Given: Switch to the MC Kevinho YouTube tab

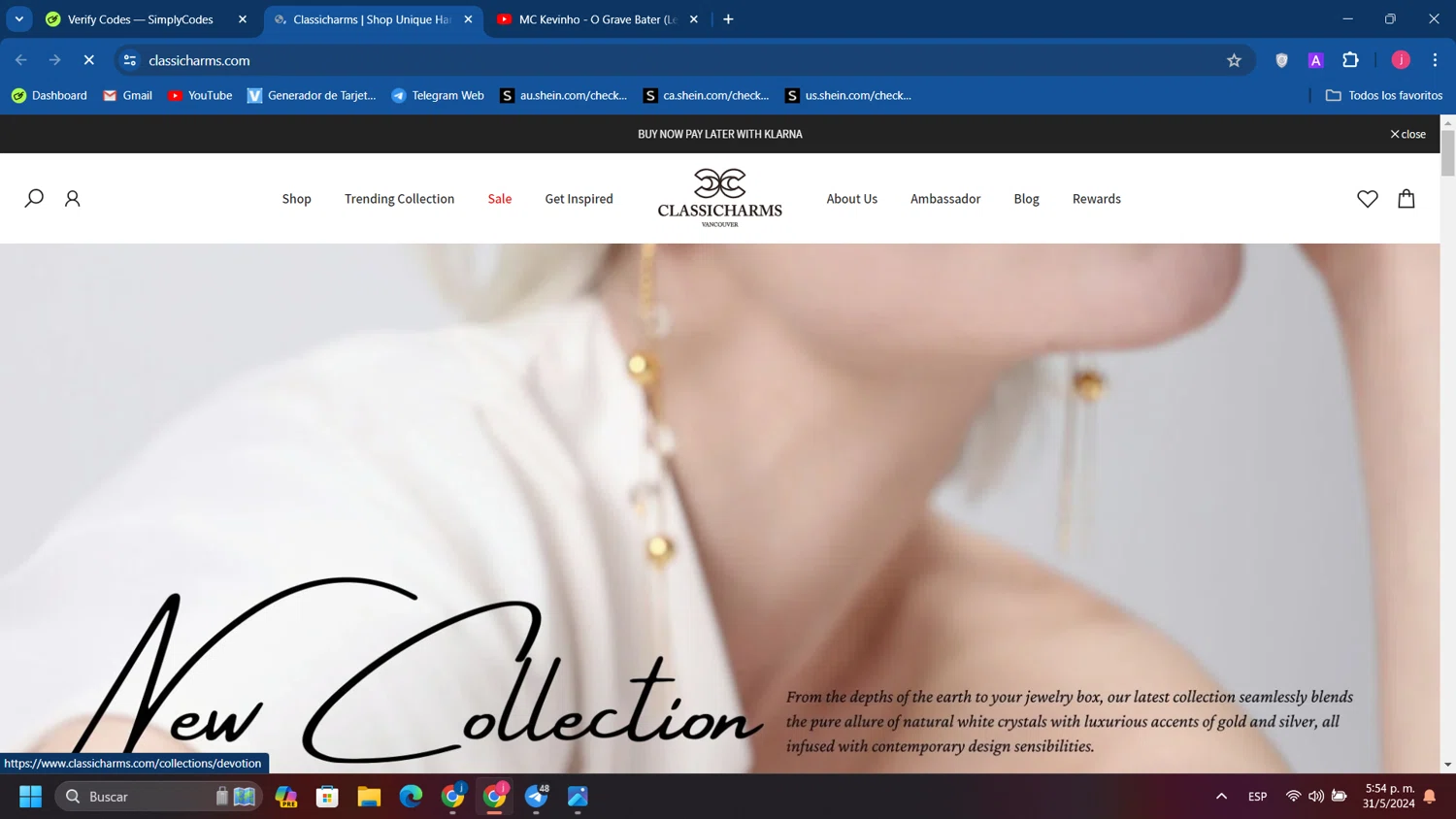Looking at the screenshot, I should [x=598, y=19].
